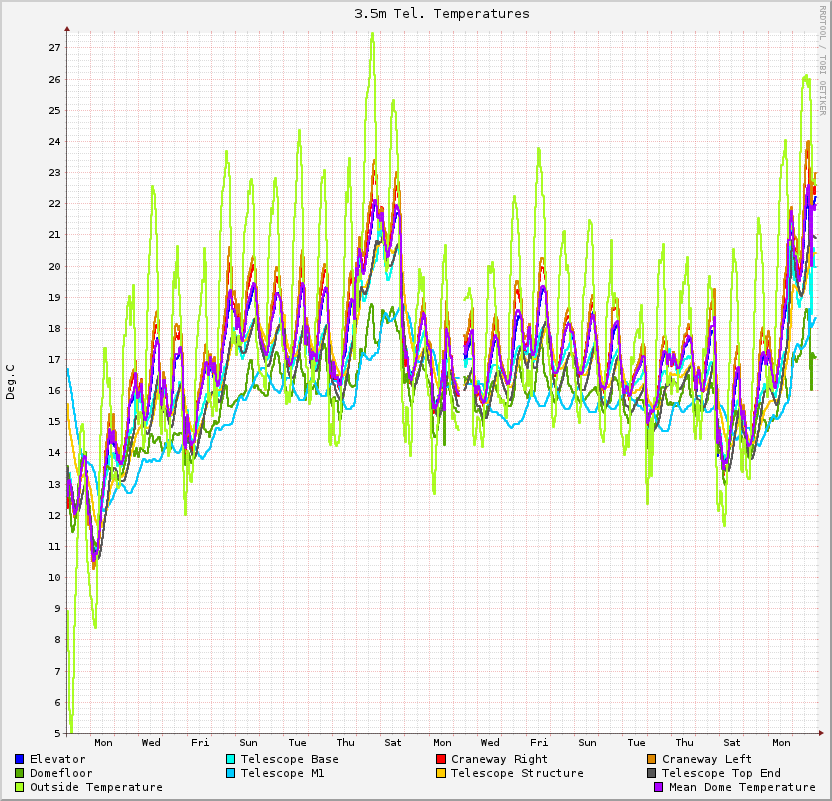The height and width of the screenshot is (801, 832).
Task: Click the gray Telescope Top End swatch
Action: [x=652, y=773]
